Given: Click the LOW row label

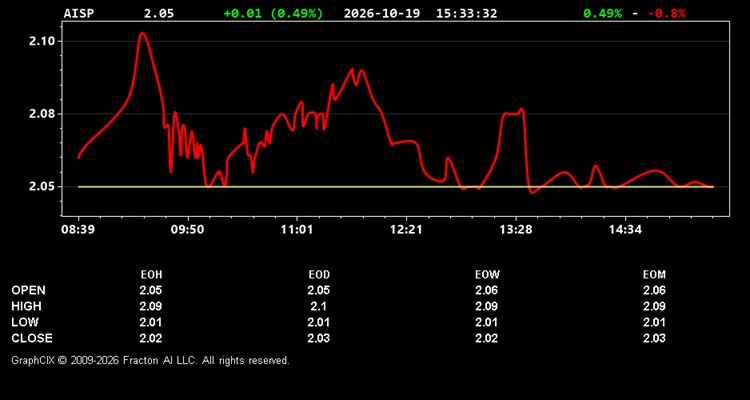Looking at the screenshot, I should tap(25, 322).
